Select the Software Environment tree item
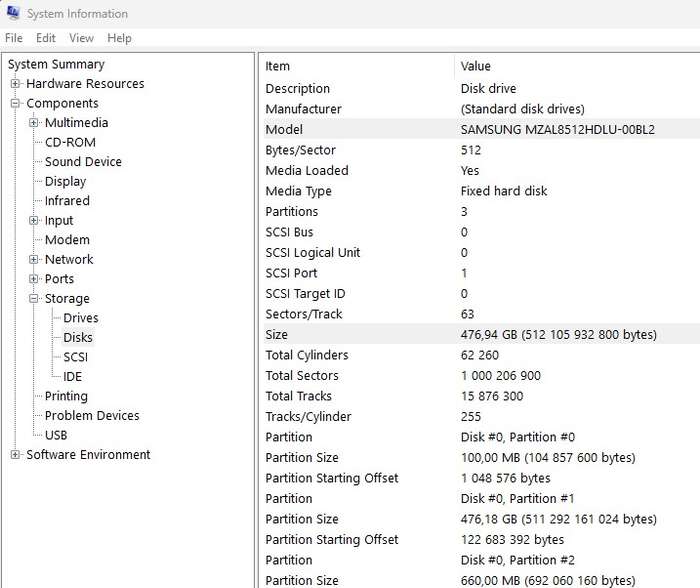The image size is (700, 588). 88,455
